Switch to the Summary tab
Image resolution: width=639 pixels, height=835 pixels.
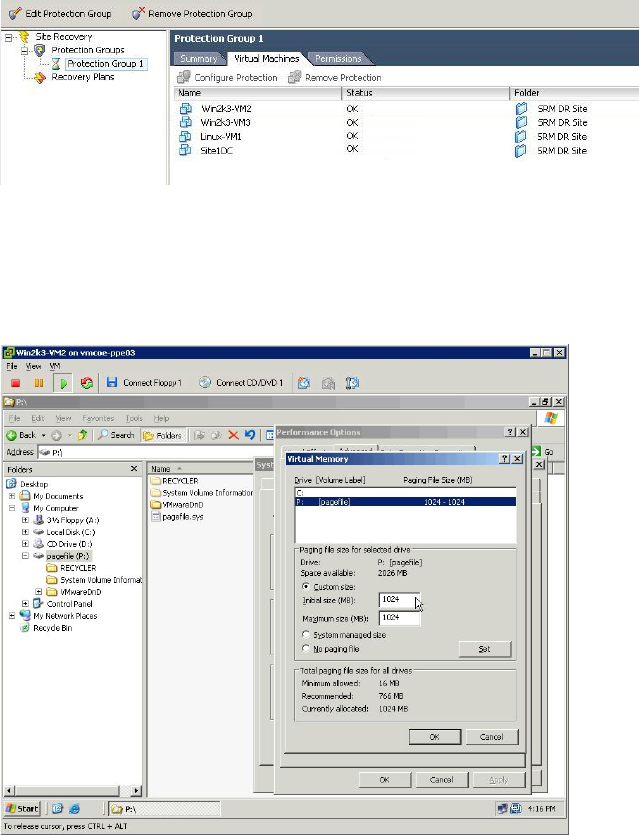198,59
